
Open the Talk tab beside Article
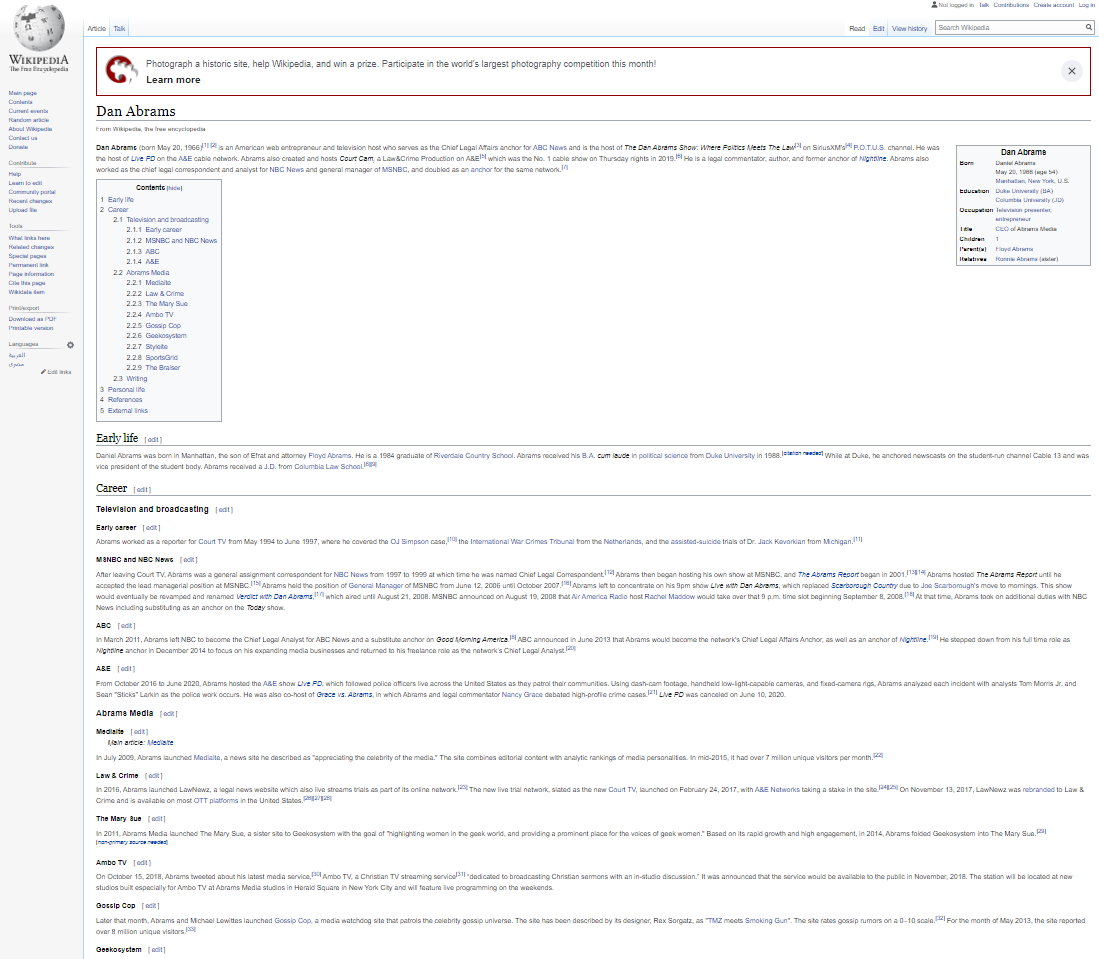coord(120,29)
